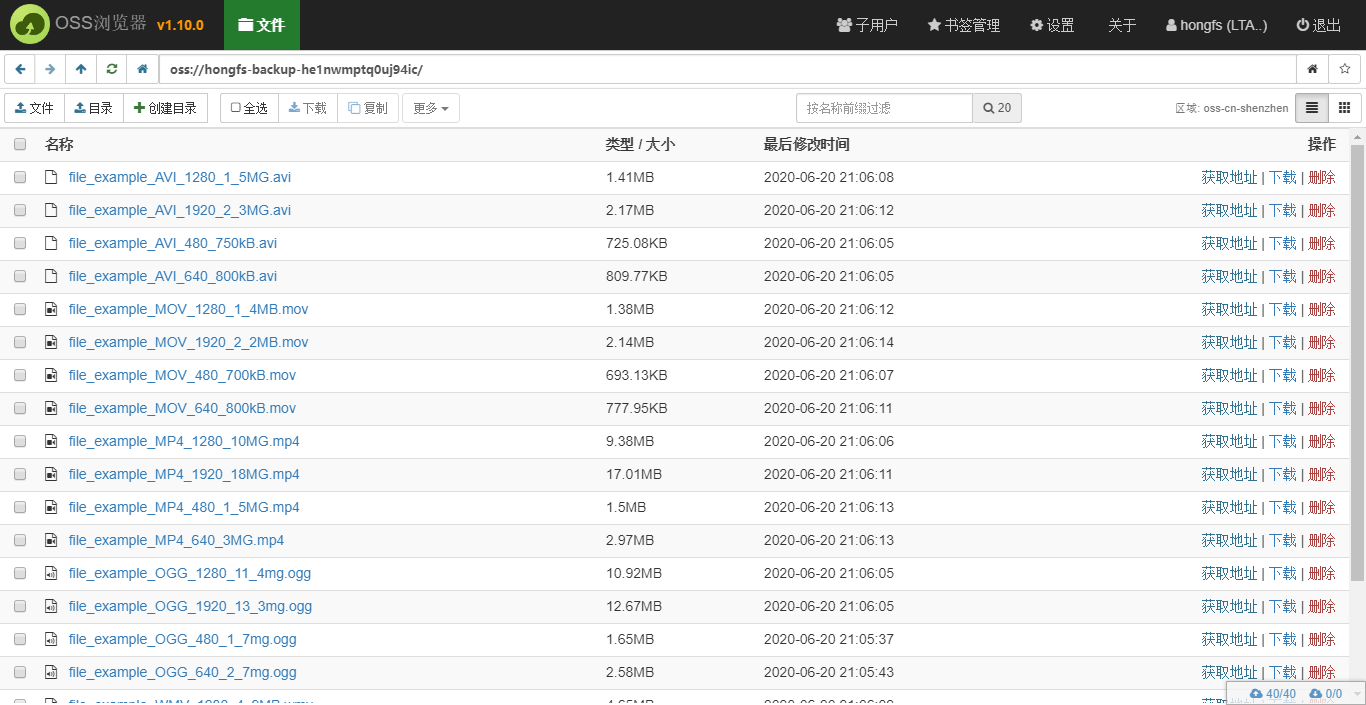Sort by the 名称 column header
Image resolution: width=1366 pixels, height=705 pixels.
(x=59, y=144)
